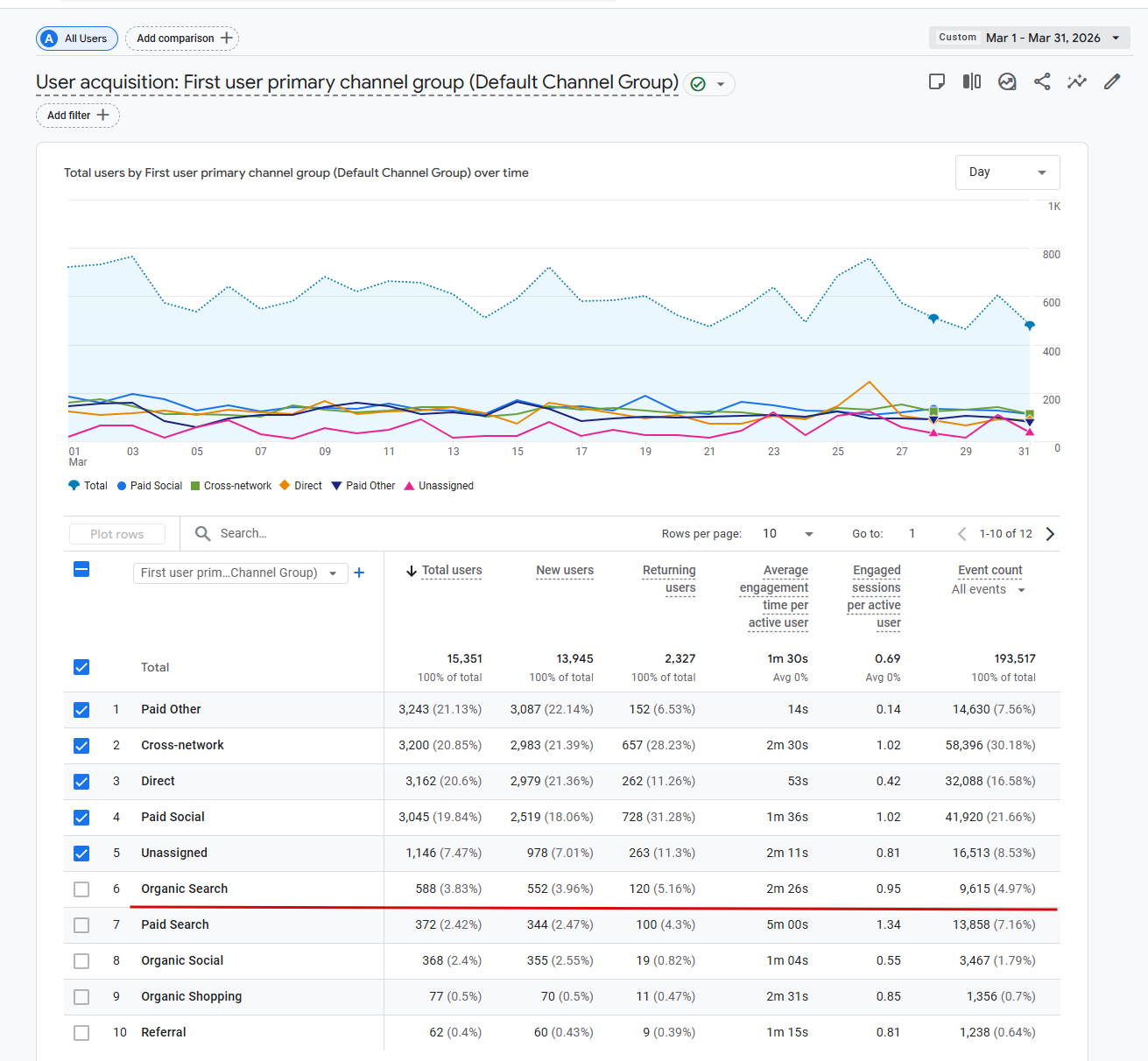Image resolution: width=1148 pixels, height=1061 pixels.
Task: Edit report with the pencil icon
Action: pos(1112,82)
